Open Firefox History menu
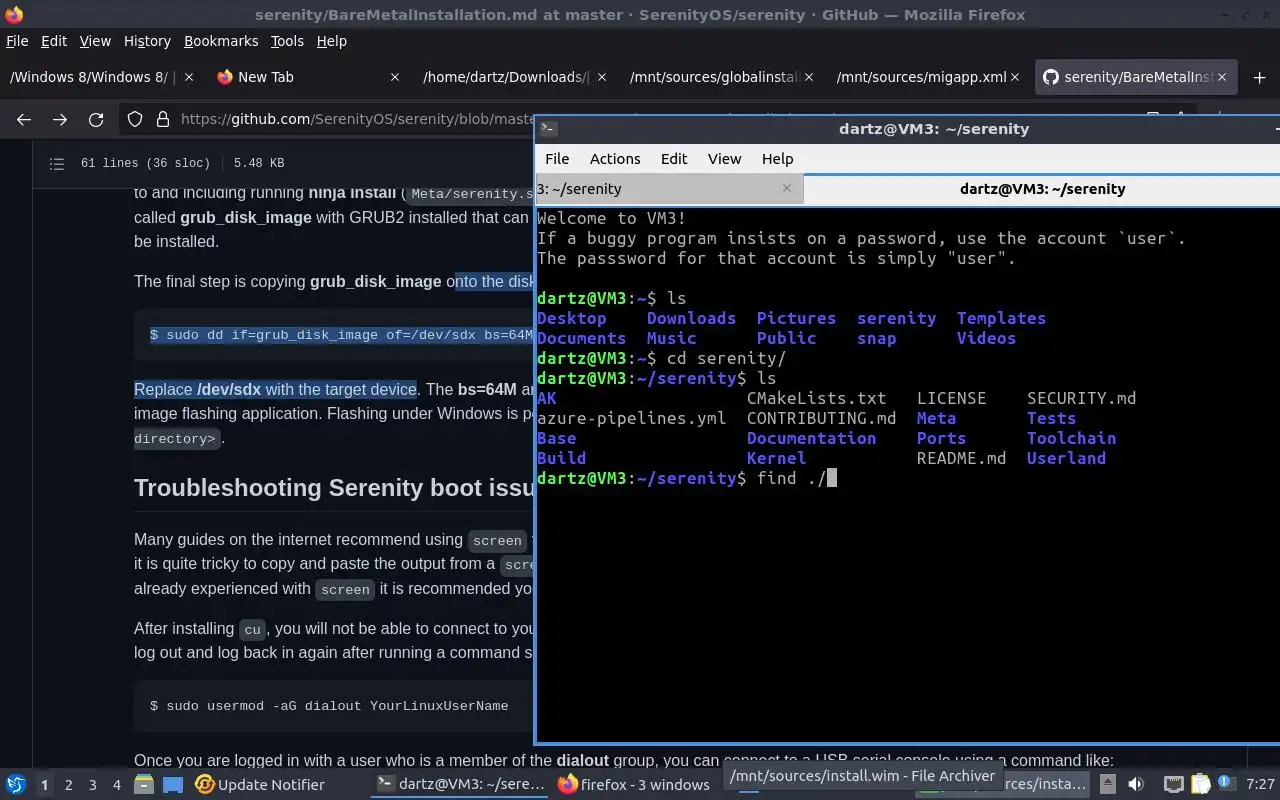 147,41
